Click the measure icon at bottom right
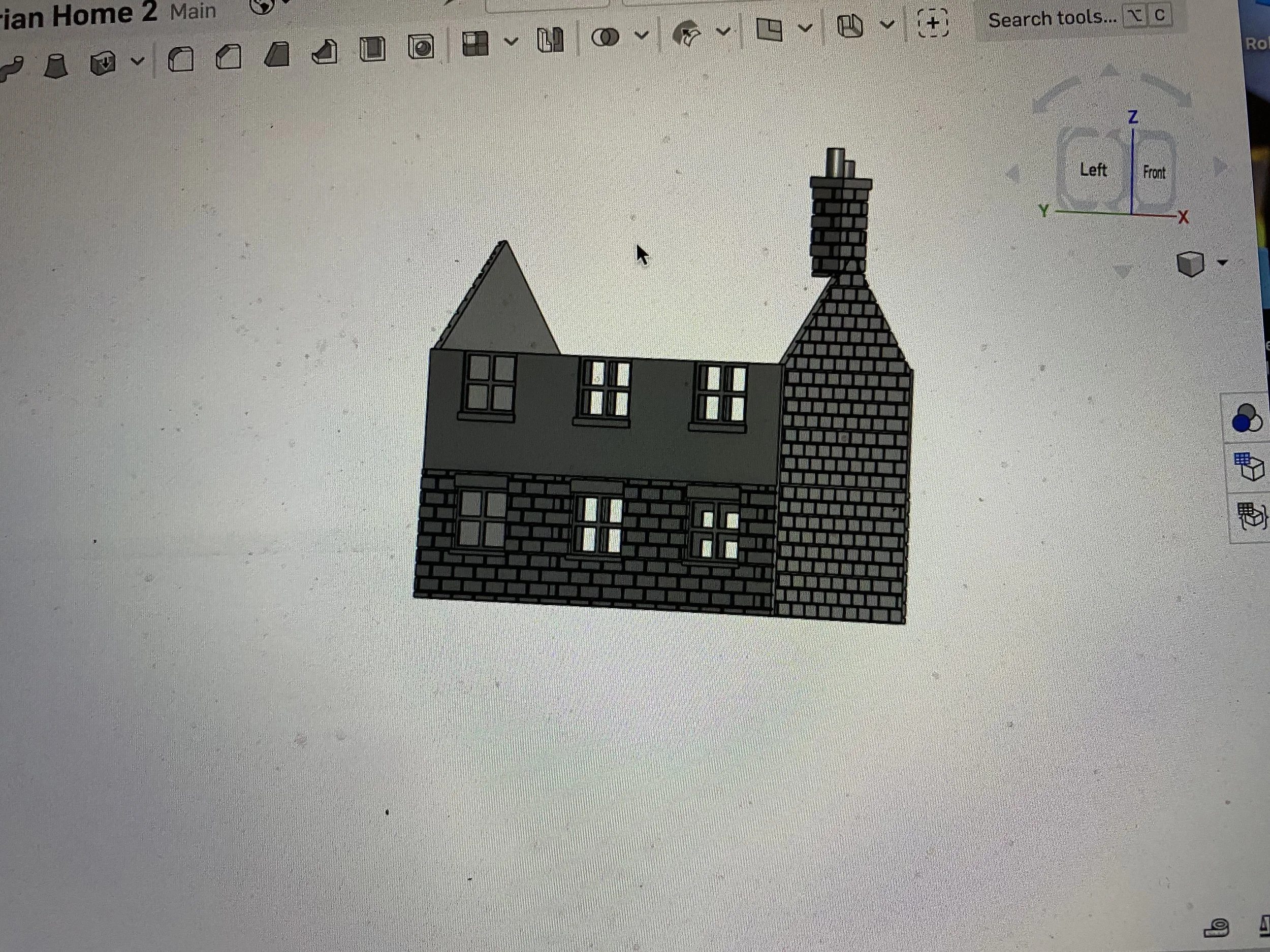The height and width of the screenshot is (952, 1270). (x=1217, y=928)
